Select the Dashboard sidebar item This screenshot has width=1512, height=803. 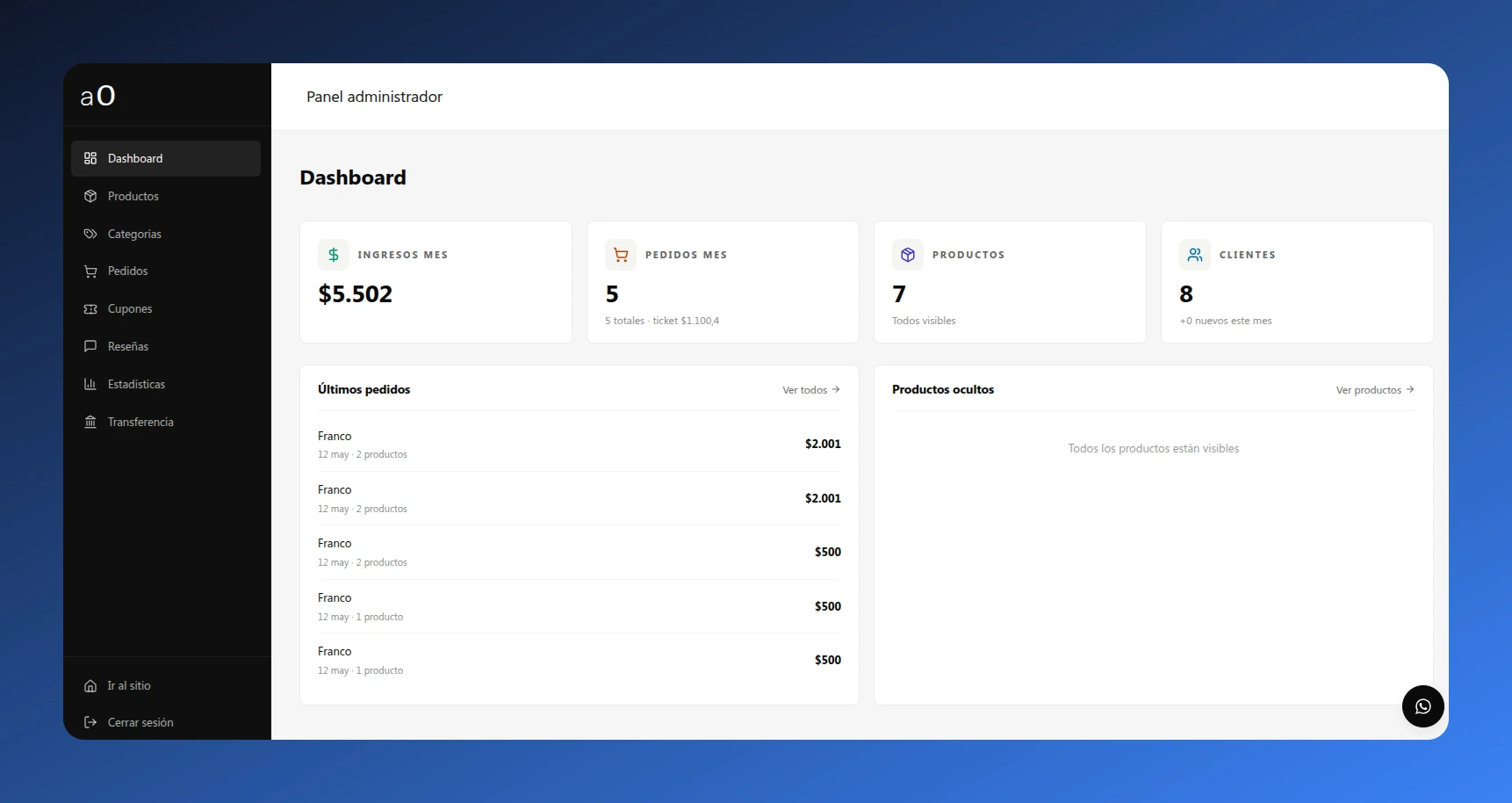point(166,158)
